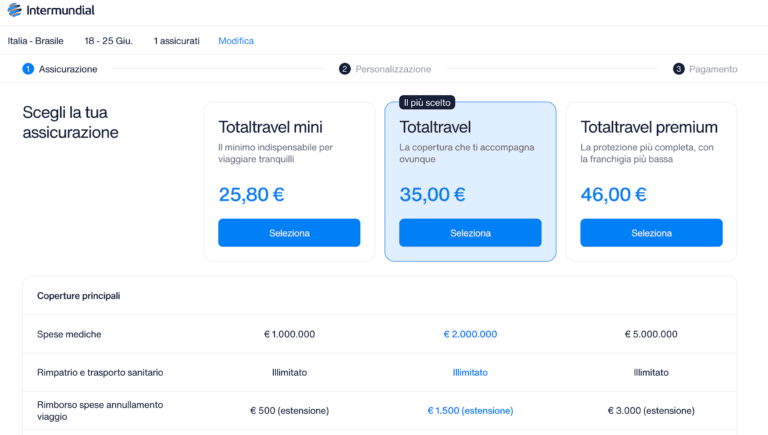Screen dimensions: 768x435
Task: Click 'Il minimo indispensabile' description
Action: point(275,153)
